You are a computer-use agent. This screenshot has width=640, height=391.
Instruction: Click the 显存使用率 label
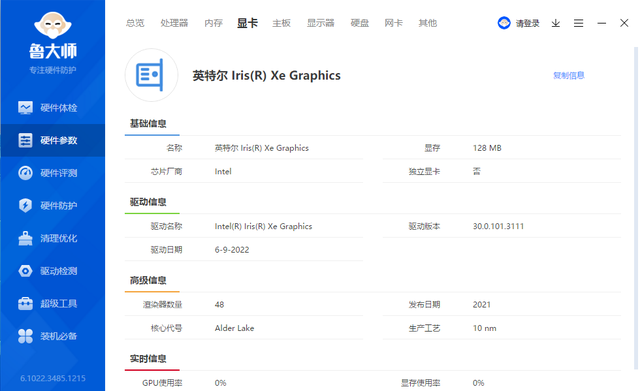(x=420, y=383)
